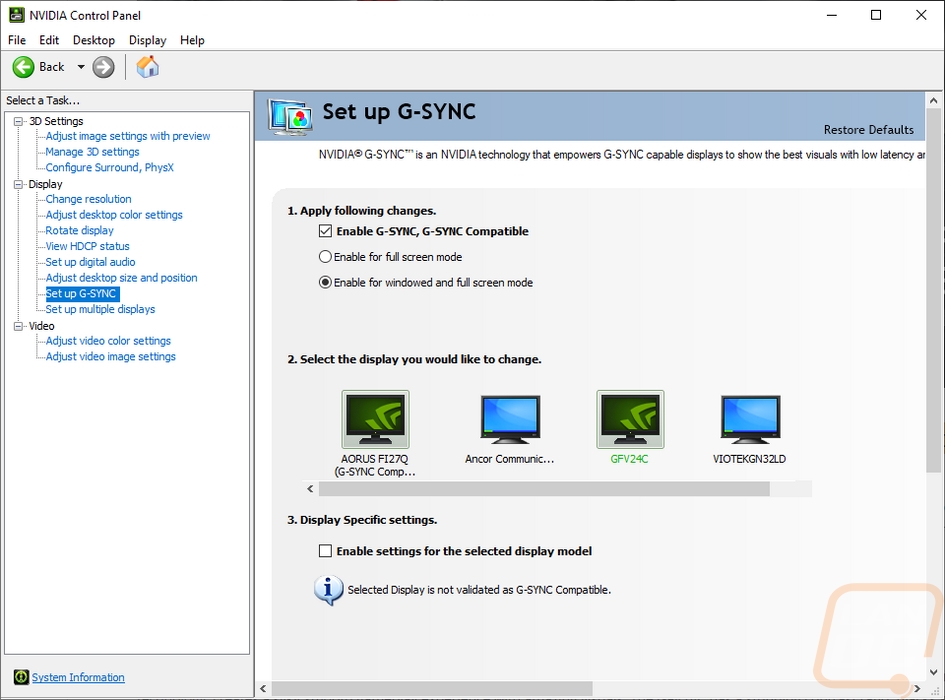Open Adjust desktop color settings

tap(114, 215)
